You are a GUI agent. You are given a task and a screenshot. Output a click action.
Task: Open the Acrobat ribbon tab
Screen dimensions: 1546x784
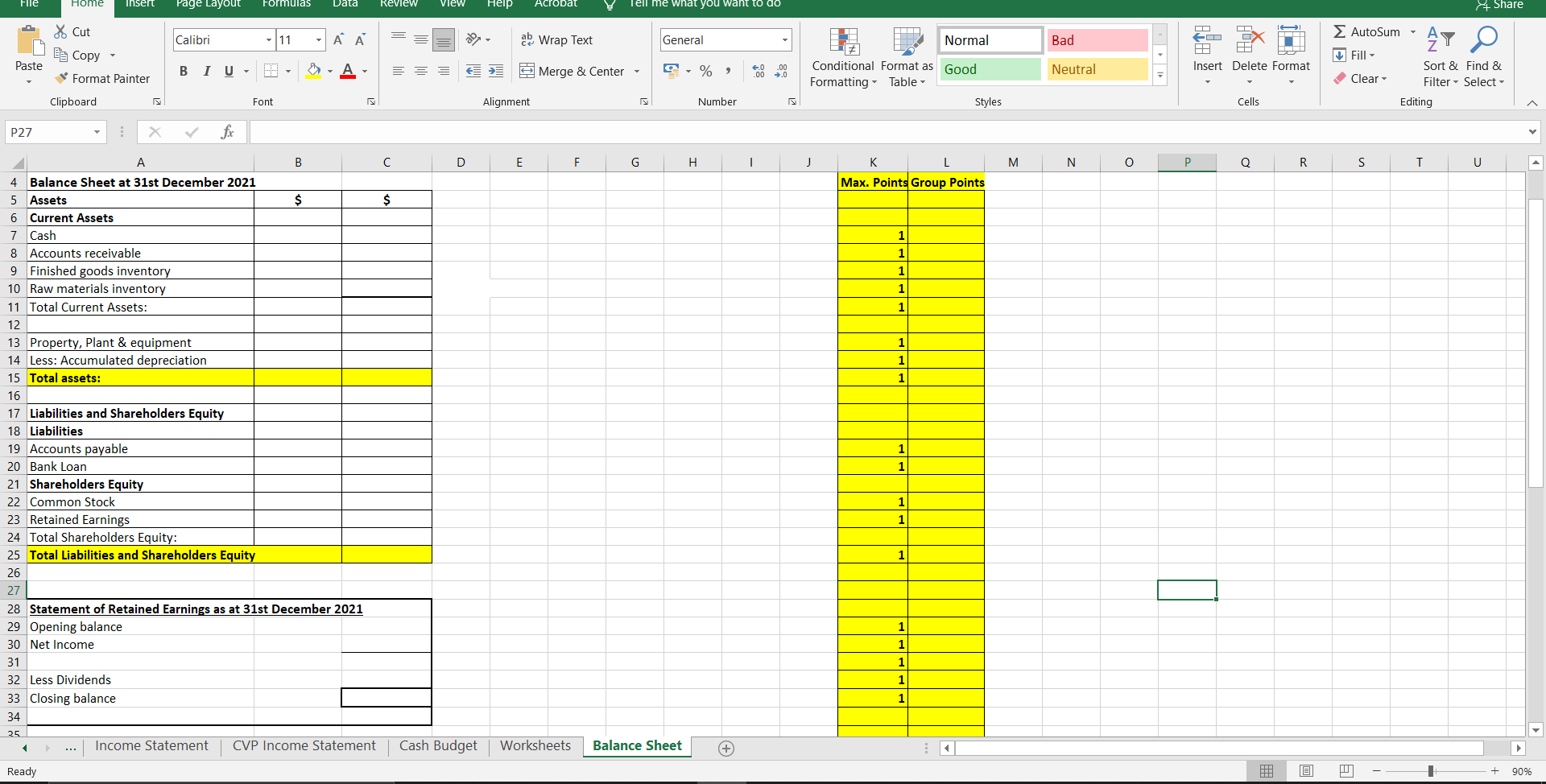pos(556,4)
